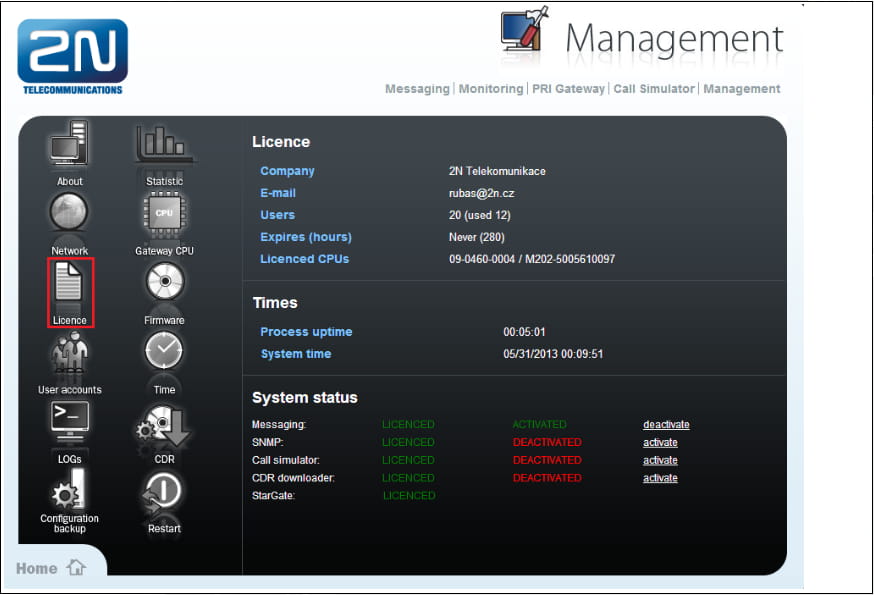Viewport: 874px width, 595px height.
Task: Open the User accounts people icon
Action: pos(70,352)
